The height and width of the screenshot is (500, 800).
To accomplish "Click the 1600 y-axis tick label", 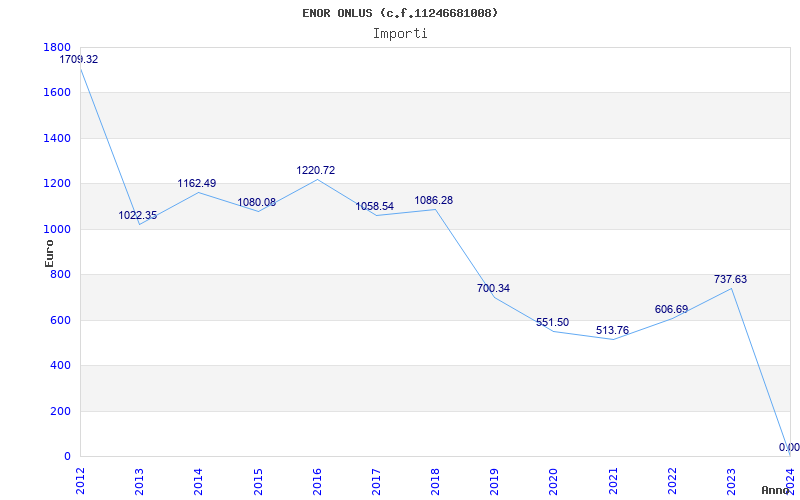I will [x=57, y=93].
